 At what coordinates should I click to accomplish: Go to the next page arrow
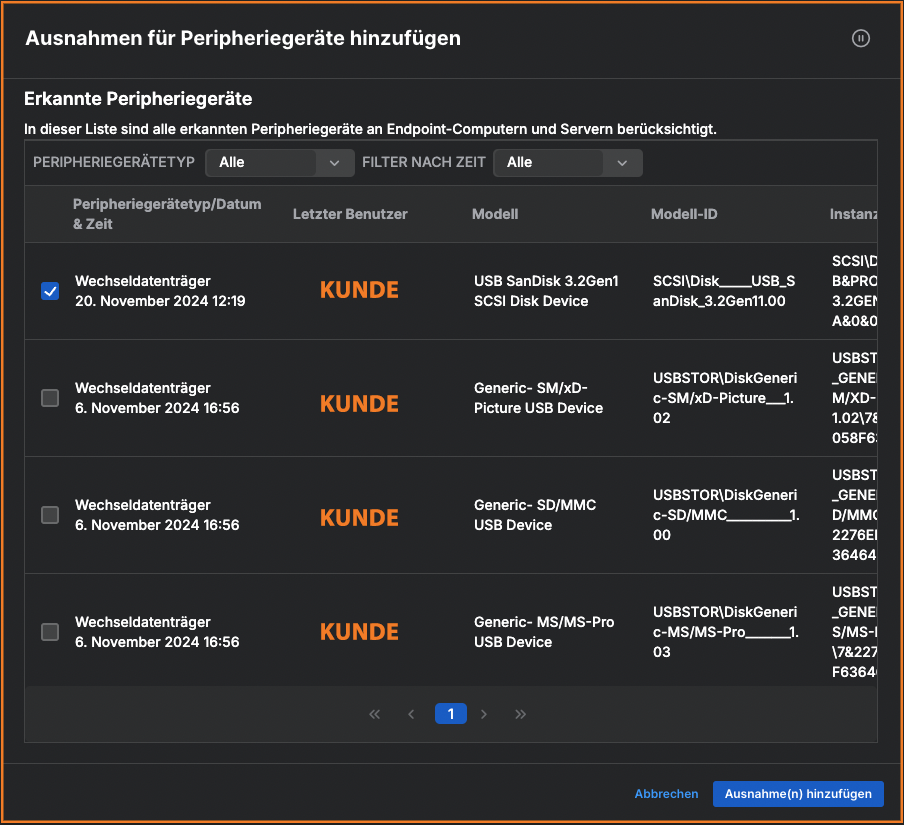(x=484, y=714)
